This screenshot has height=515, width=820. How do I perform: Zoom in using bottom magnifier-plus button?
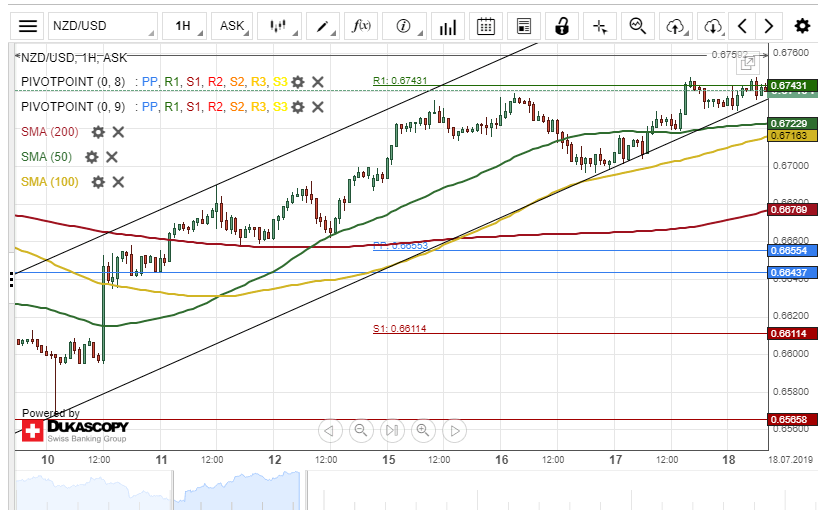point(423,431)
